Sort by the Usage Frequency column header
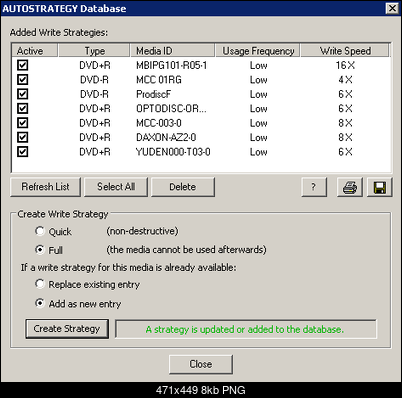 click(x=258, y=51)
